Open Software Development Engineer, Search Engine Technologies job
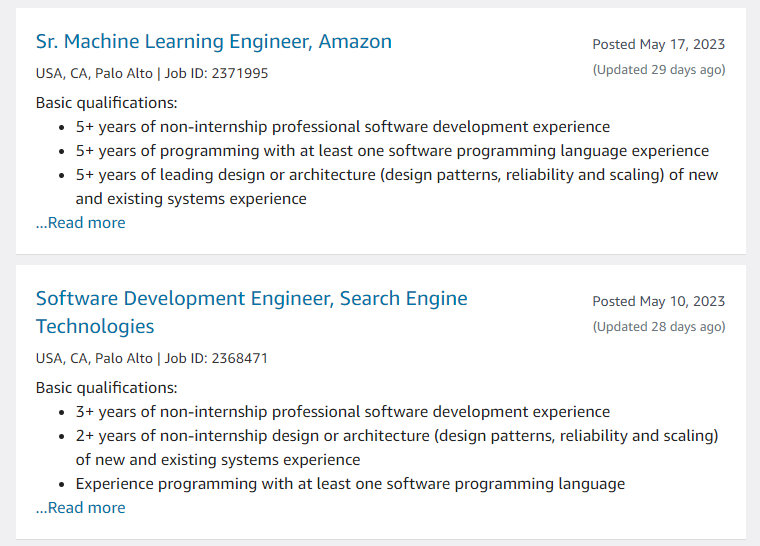This screenshot has height=546, width=760. click(251, 299)
